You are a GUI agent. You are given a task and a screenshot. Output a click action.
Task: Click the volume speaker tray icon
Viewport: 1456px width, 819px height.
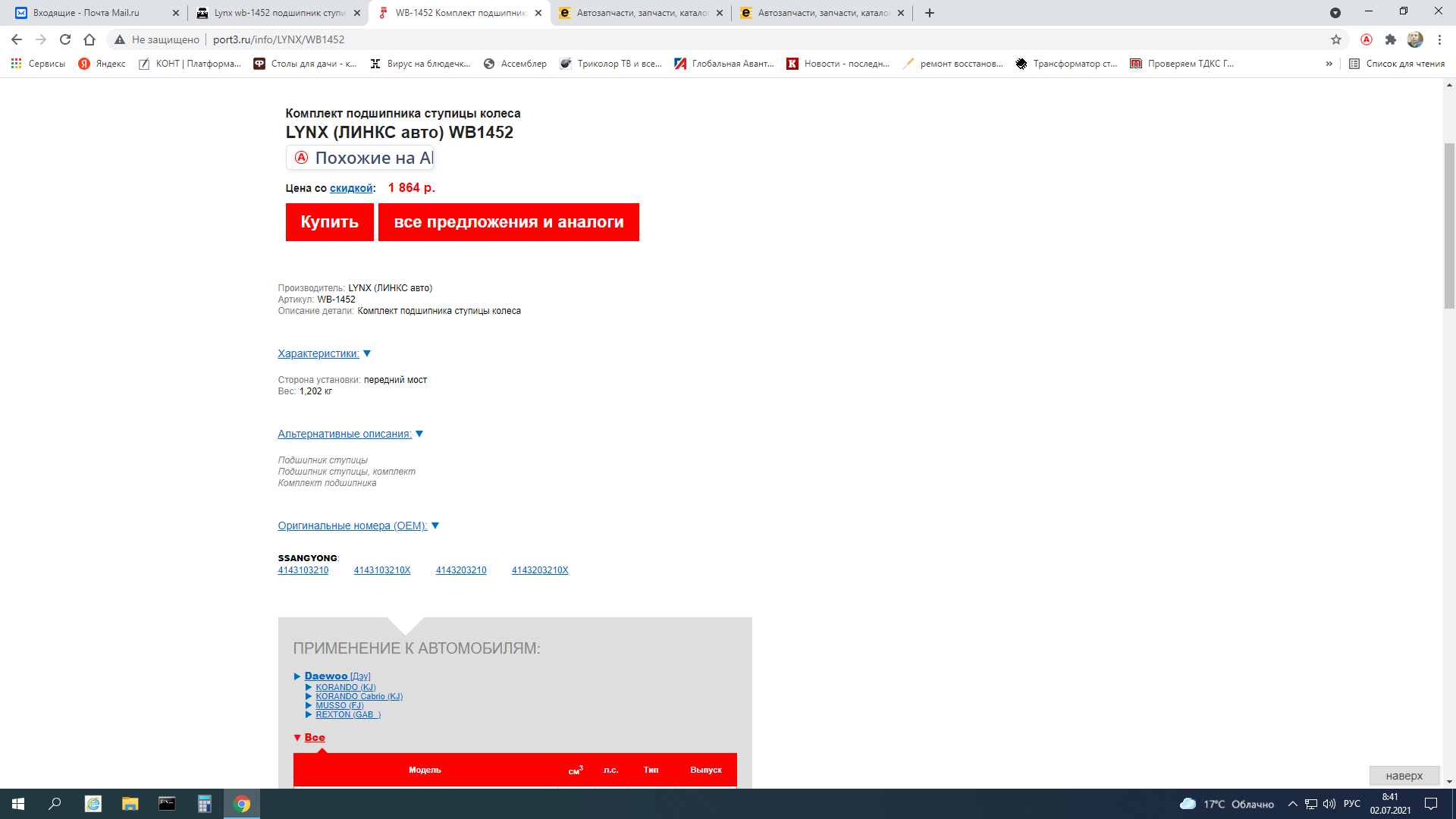click(1329, 804)
